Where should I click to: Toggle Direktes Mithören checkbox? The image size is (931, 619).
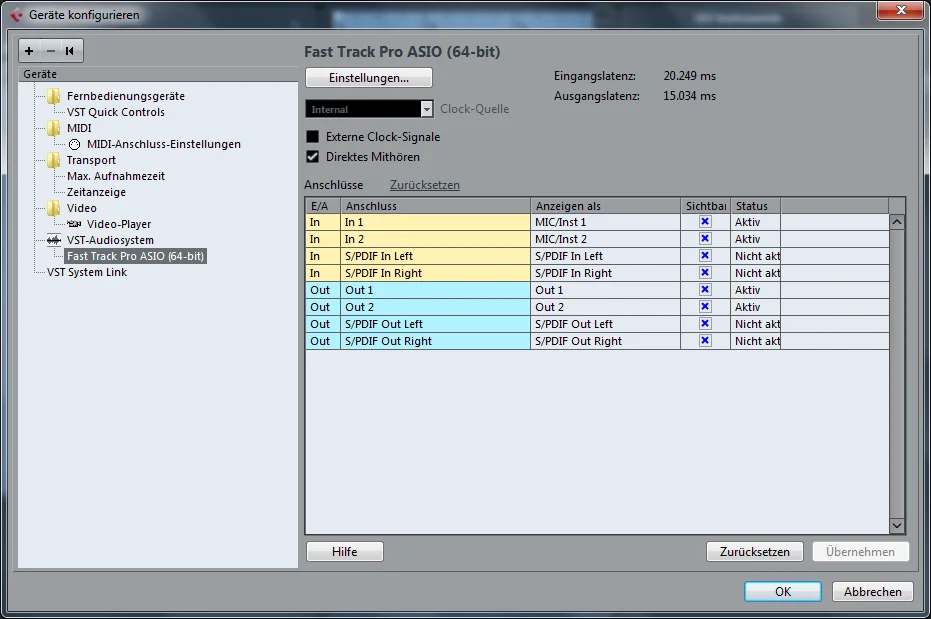tap(312, 157)
